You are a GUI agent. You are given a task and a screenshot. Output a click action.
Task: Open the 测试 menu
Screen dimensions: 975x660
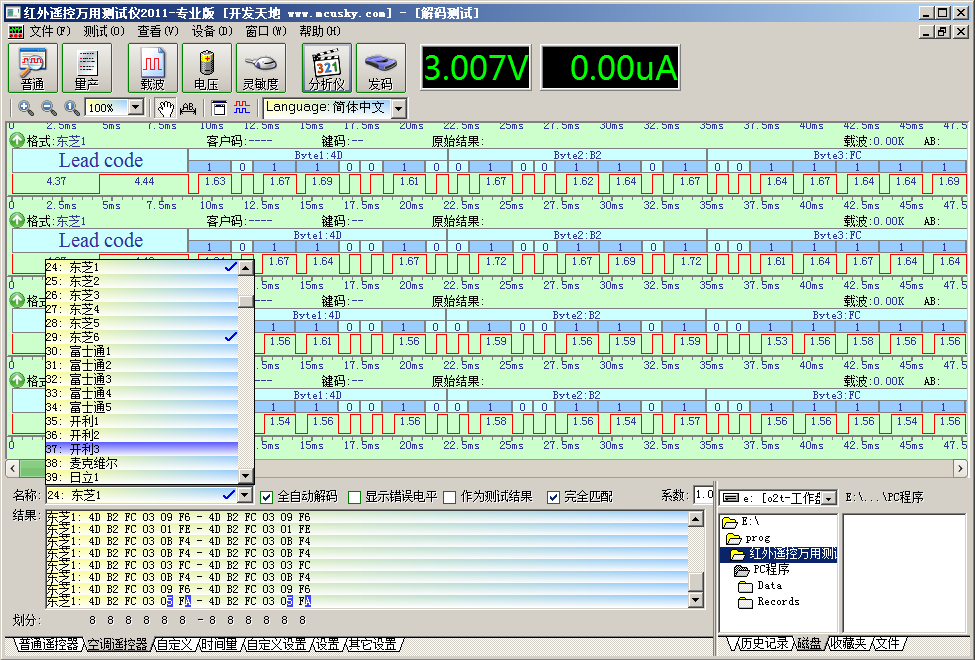pyautogui.click(x=103, y=31)
